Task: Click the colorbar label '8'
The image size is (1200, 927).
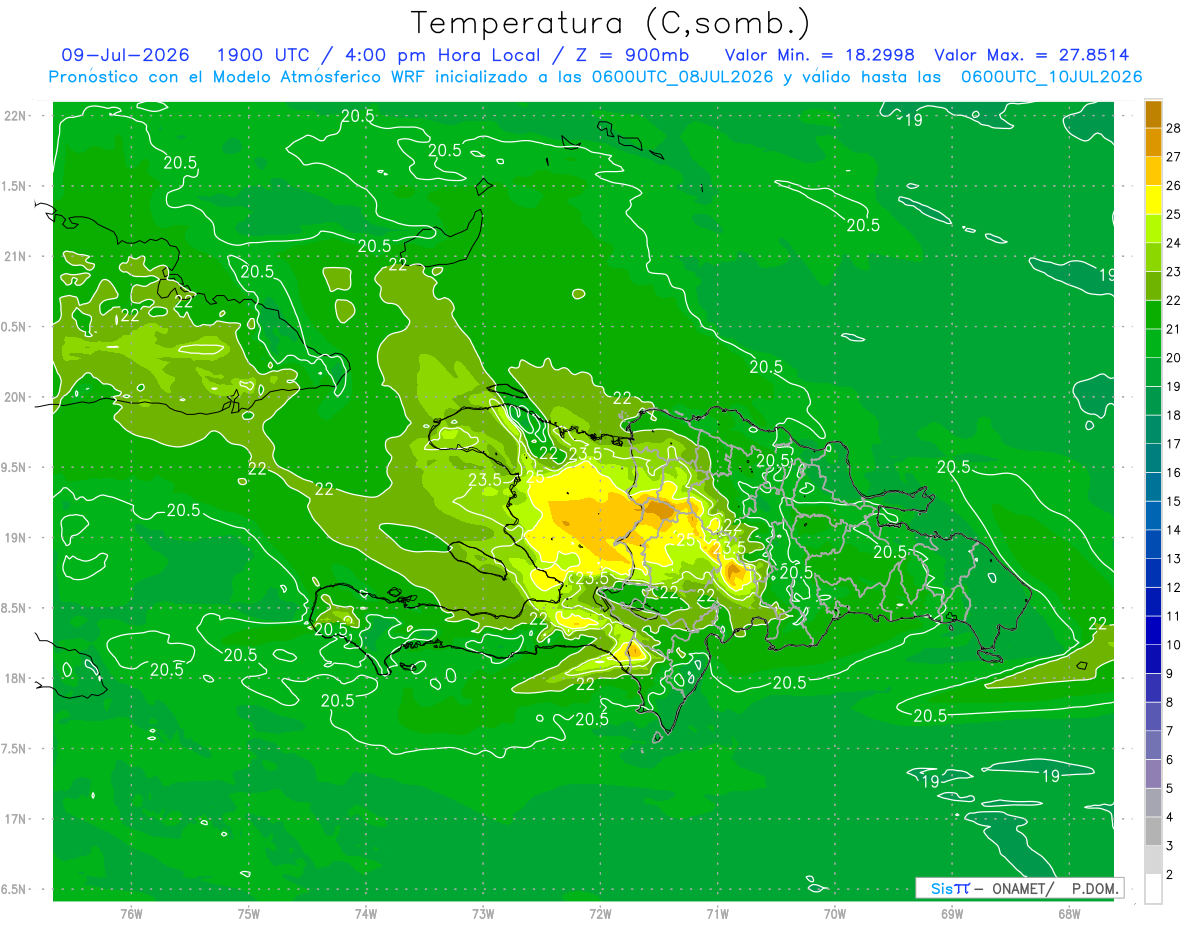Action: (x=1171, y=703)
